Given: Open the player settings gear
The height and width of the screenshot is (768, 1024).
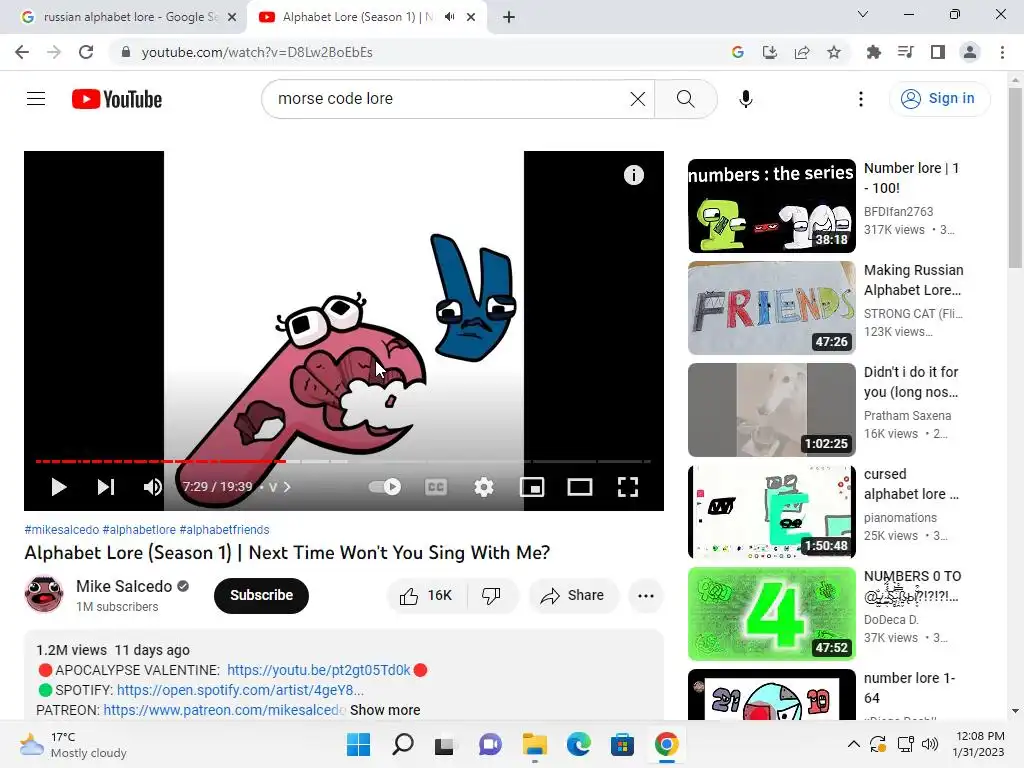Looking at the screenshot, I should tap(484, 487).
